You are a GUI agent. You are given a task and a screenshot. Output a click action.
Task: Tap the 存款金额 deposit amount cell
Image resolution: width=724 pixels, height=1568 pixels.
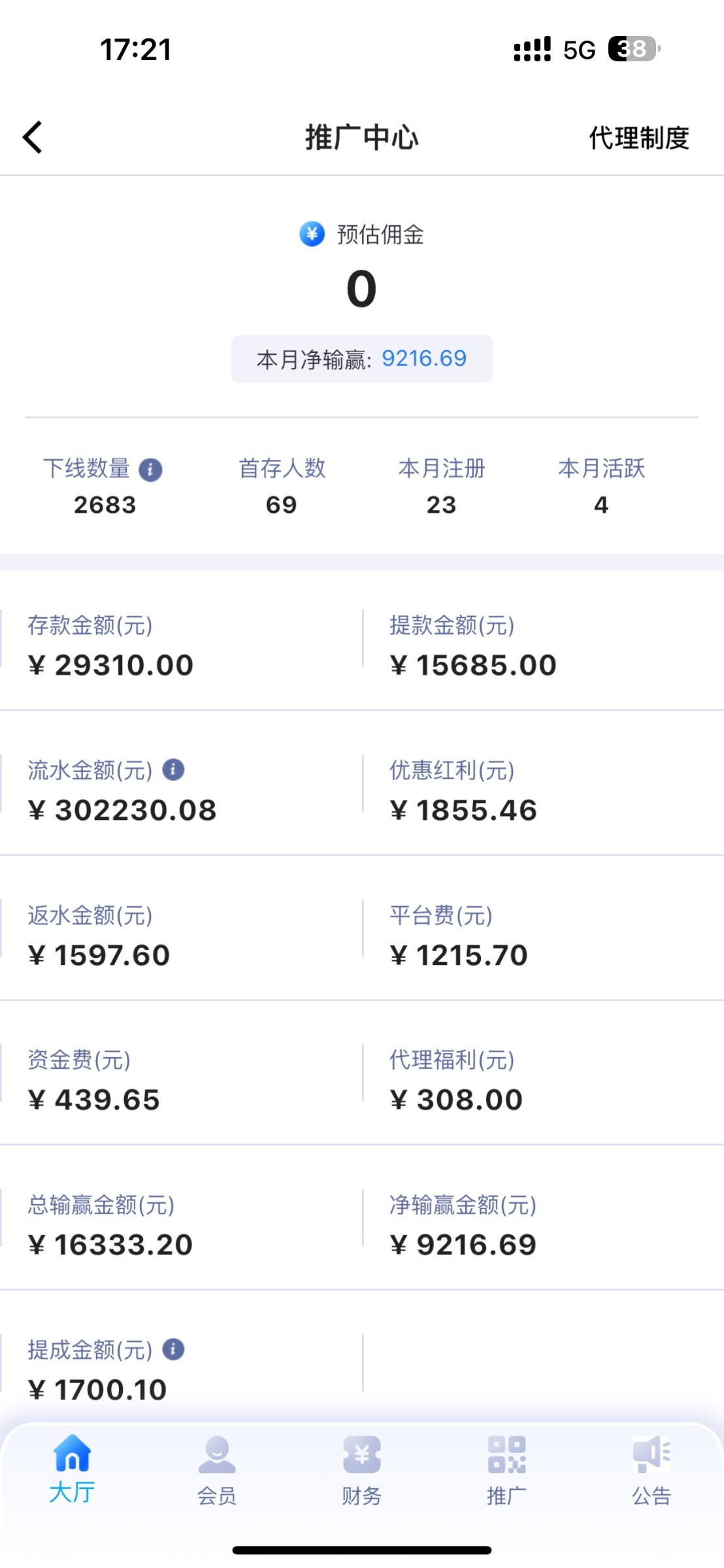(x=181, y=645)
